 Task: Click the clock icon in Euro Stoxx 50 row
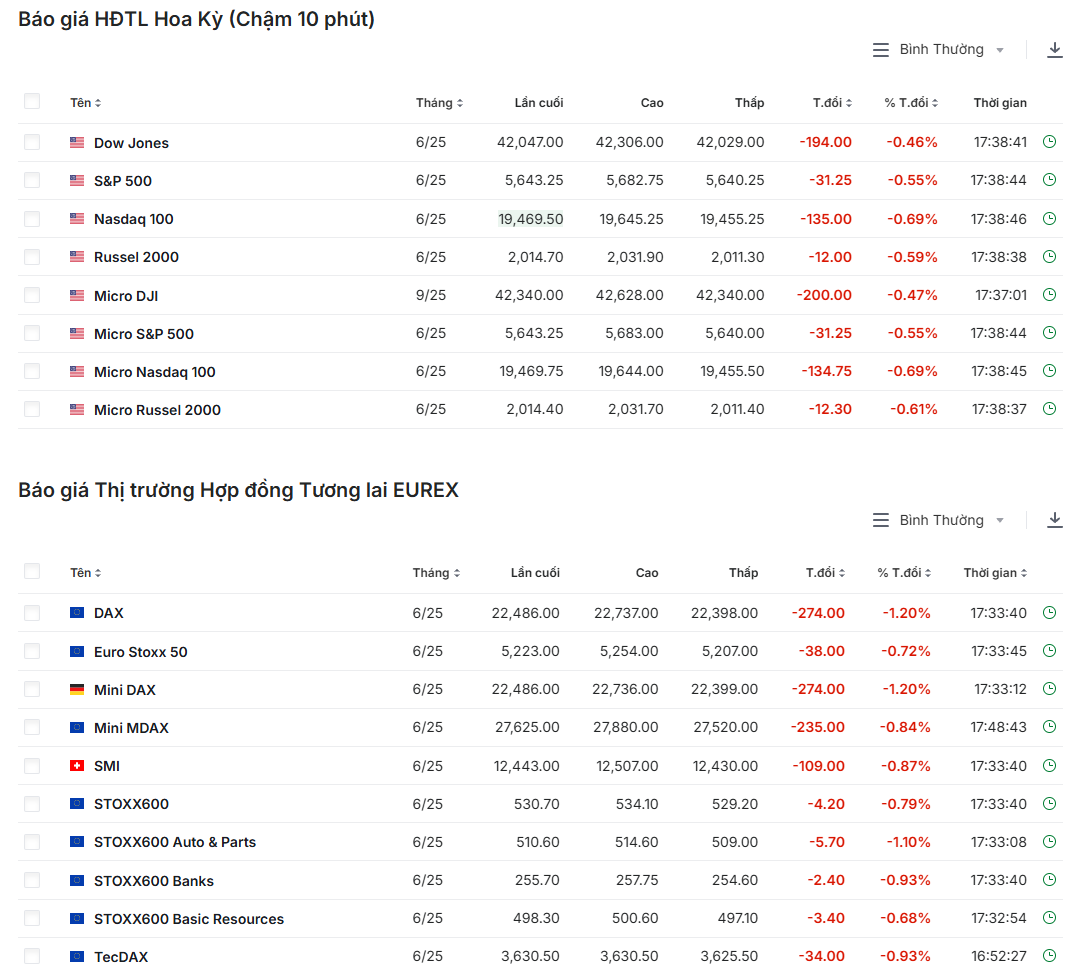[1049, 651]
